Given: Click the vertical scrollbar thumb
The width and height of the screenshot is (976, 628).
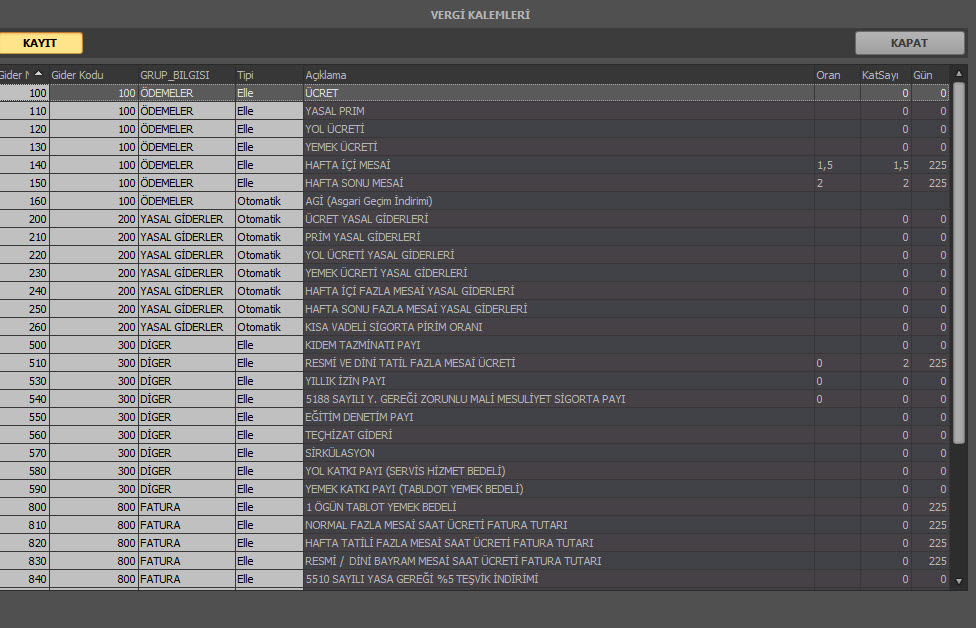Looking at the screenshot, I should (x=959, y=263).
